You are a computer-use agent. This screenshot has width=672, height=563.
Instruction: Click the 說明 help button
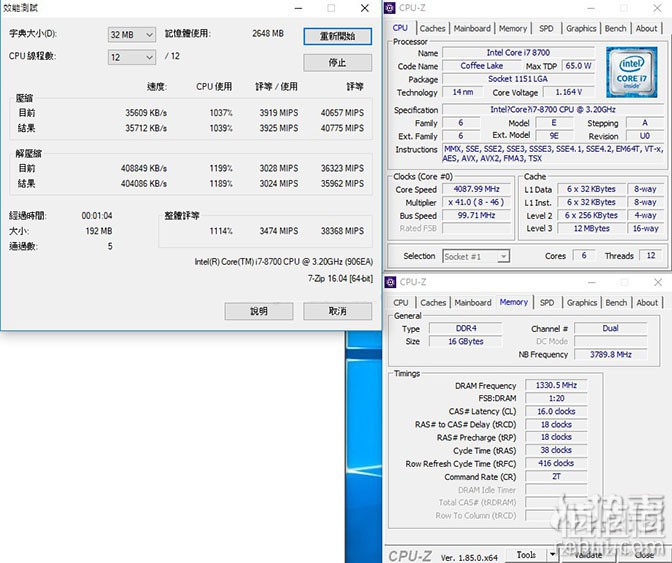[259, 311]
